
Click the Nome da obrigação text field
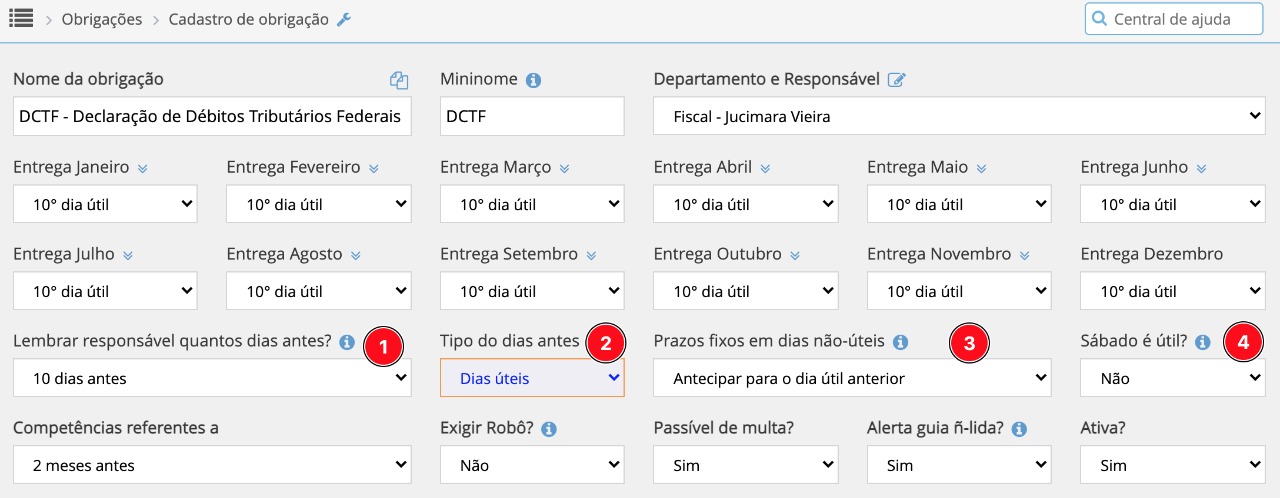(x=212, y=116)
